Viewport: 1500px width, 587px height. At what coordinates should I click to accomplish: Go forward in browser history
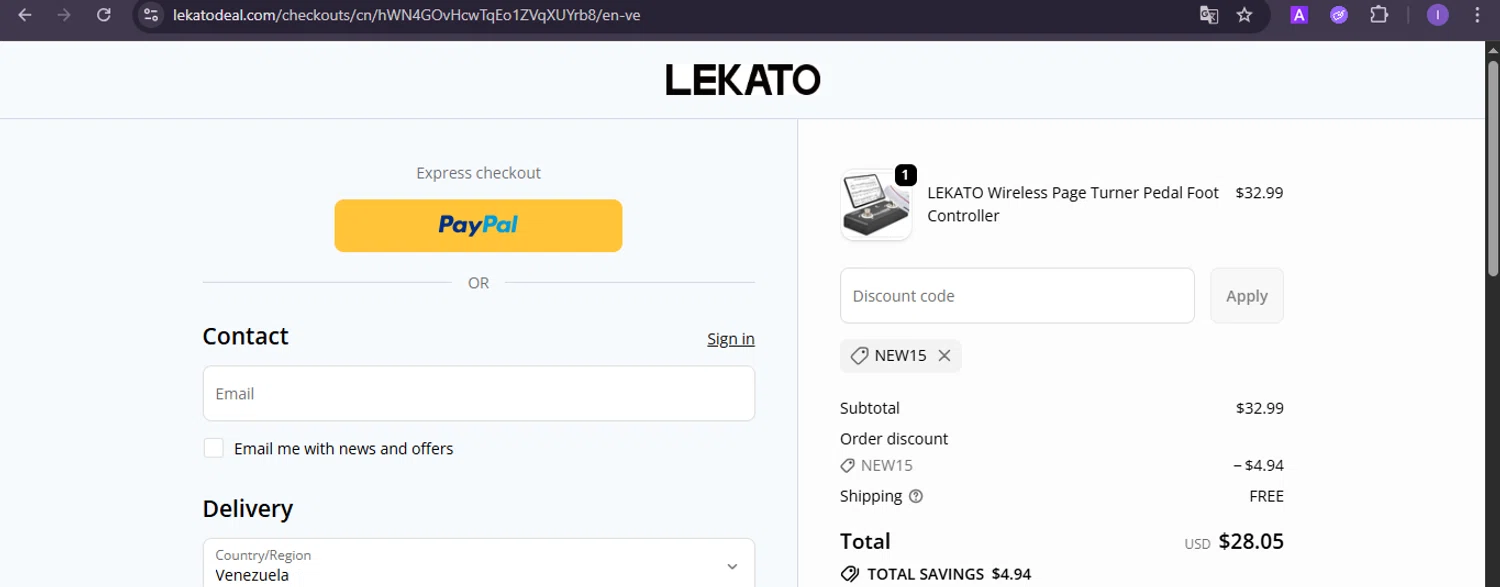click(64, 15)
